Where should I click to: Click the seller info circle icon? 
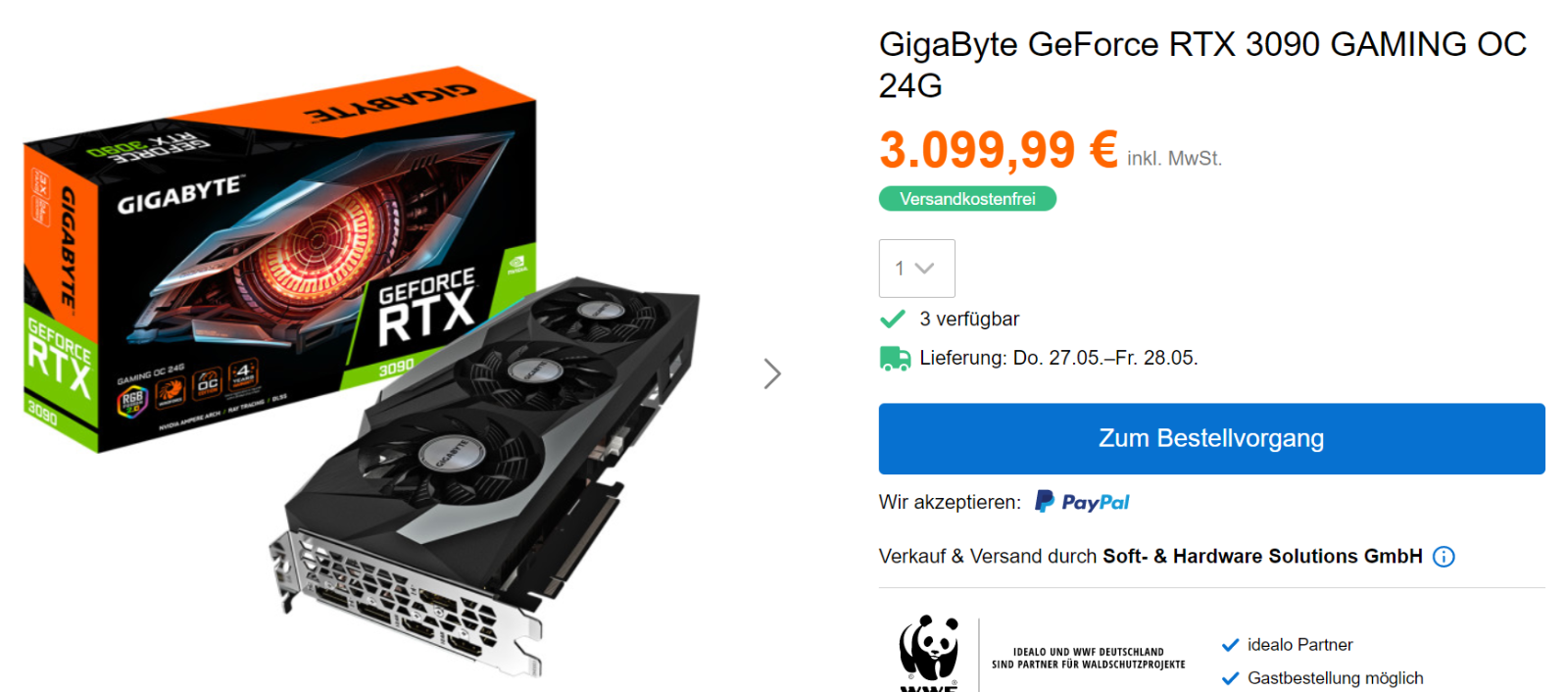tap(1444, 557)
